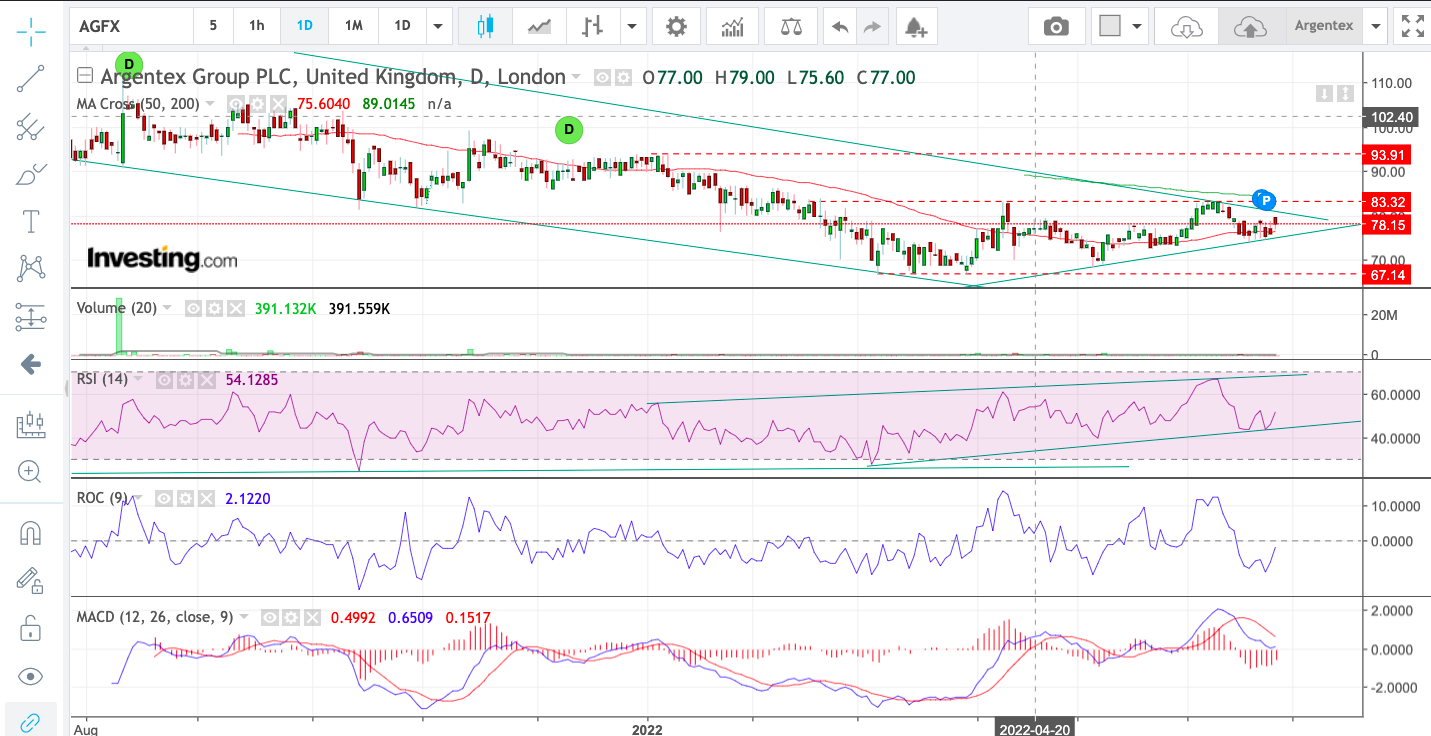Open dropdown next to Argentex layout
This screenshot has height=736, width=1431.
tap(1377, 26)
